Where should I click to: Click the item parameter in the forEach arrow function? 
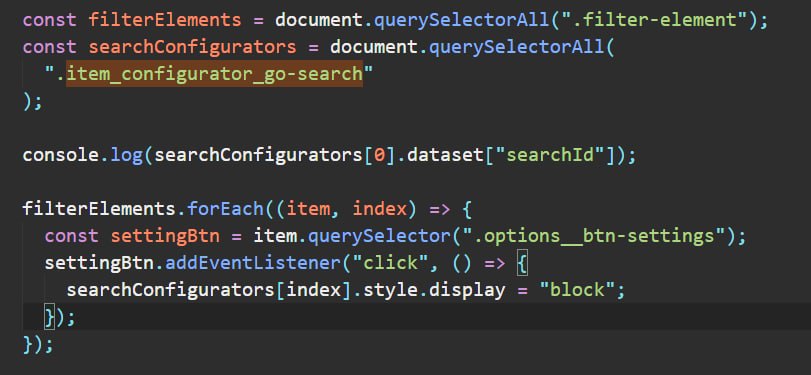click(x=308, y=209)
